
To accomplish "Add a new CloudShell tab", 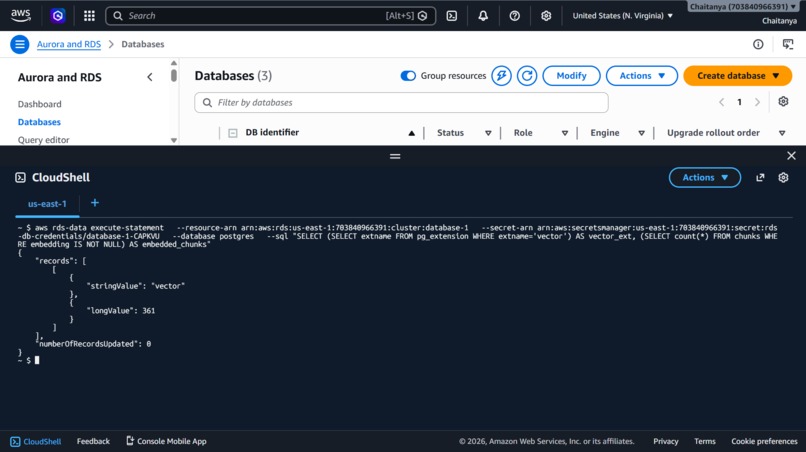I will pyautogui.click(x=95, y=203).
